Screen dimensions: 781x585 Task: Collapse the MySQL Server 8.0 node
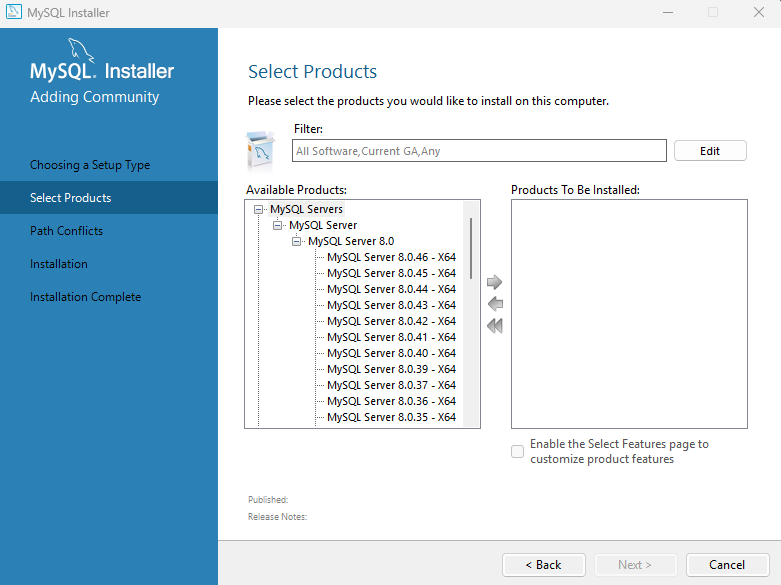click(x=296, y=241)
